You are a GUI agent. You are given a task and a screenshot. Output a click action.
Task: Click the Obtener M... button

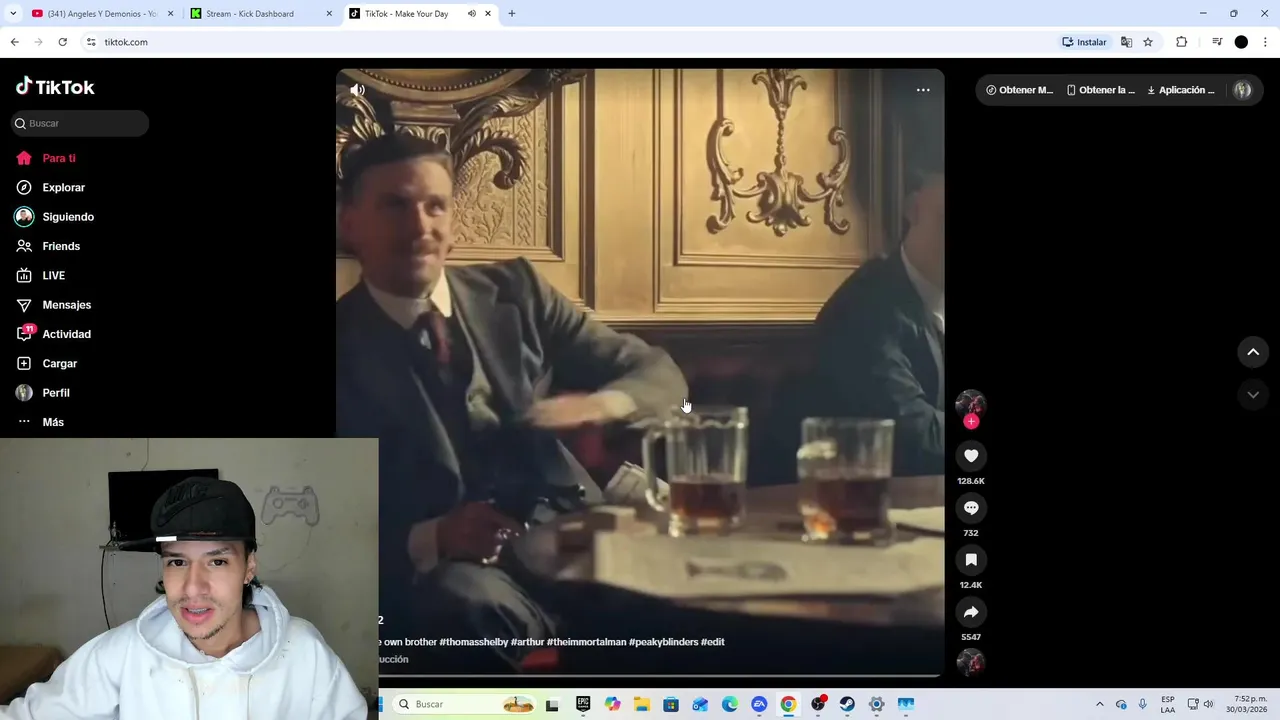pyautogui.click(x=1019, y=90)
